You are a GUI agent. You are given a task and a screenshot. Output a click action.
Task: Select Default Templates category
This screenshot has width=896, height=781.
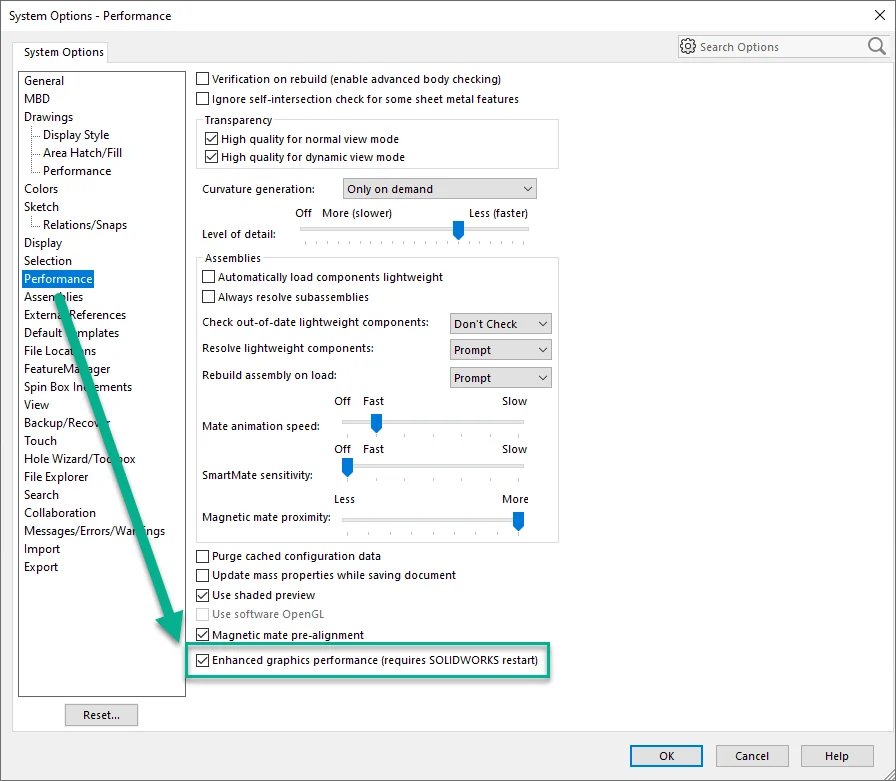coord(71,333)
